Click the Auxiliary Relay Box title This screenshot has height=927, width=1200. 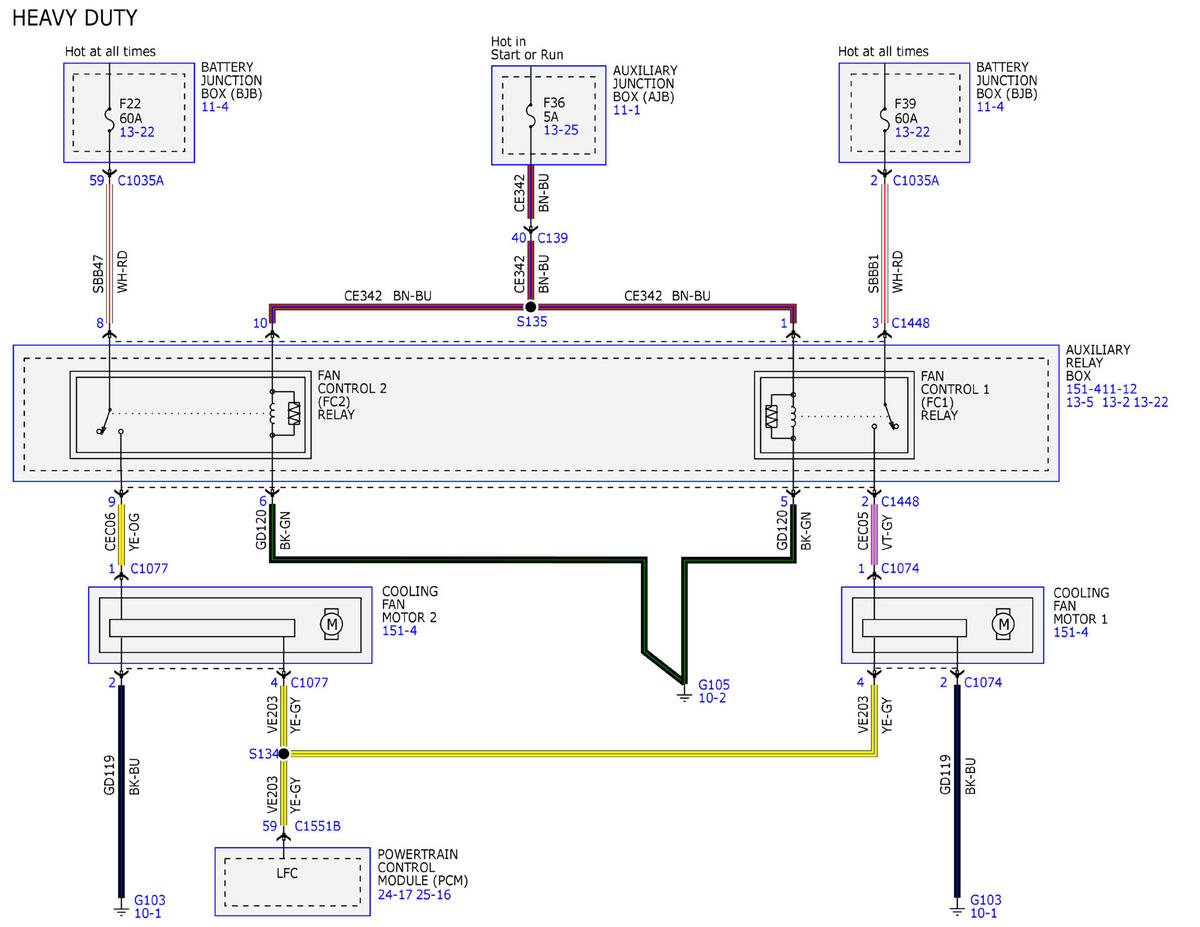click(1099, 364)
